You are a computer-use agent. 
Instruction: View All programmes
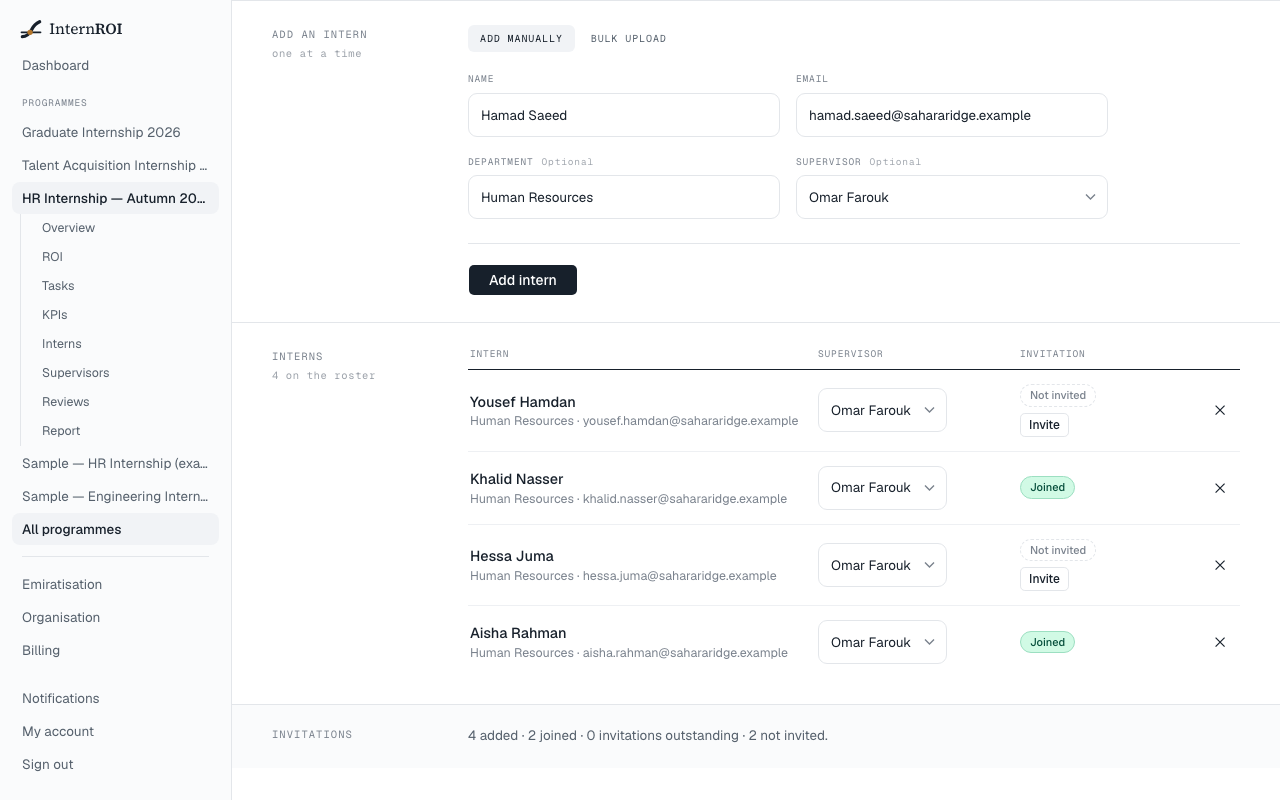[115, 530]
